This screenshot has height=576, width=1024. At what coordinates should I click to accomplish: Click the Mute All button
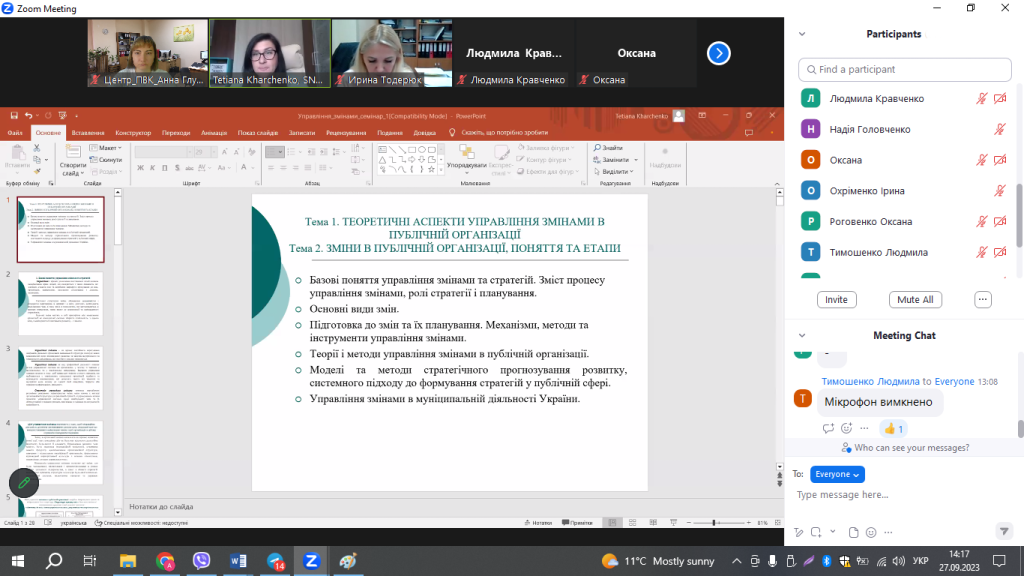coord(915,300)
